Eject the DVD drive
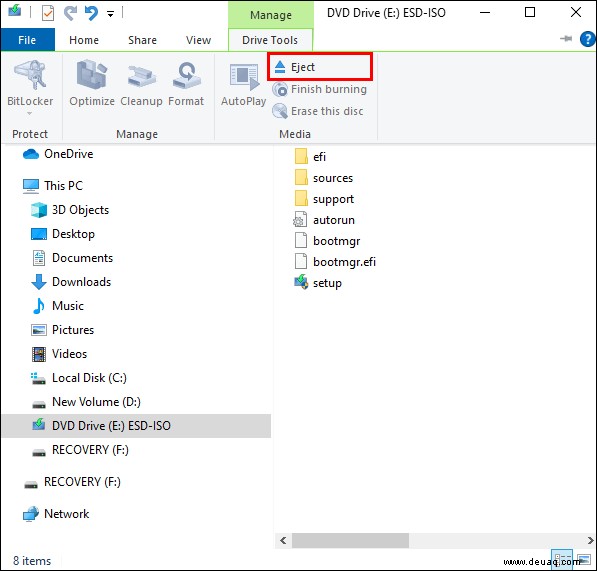The width and height of the screenshot is (597, 571). pyautogui.click(x=320, y=67)
